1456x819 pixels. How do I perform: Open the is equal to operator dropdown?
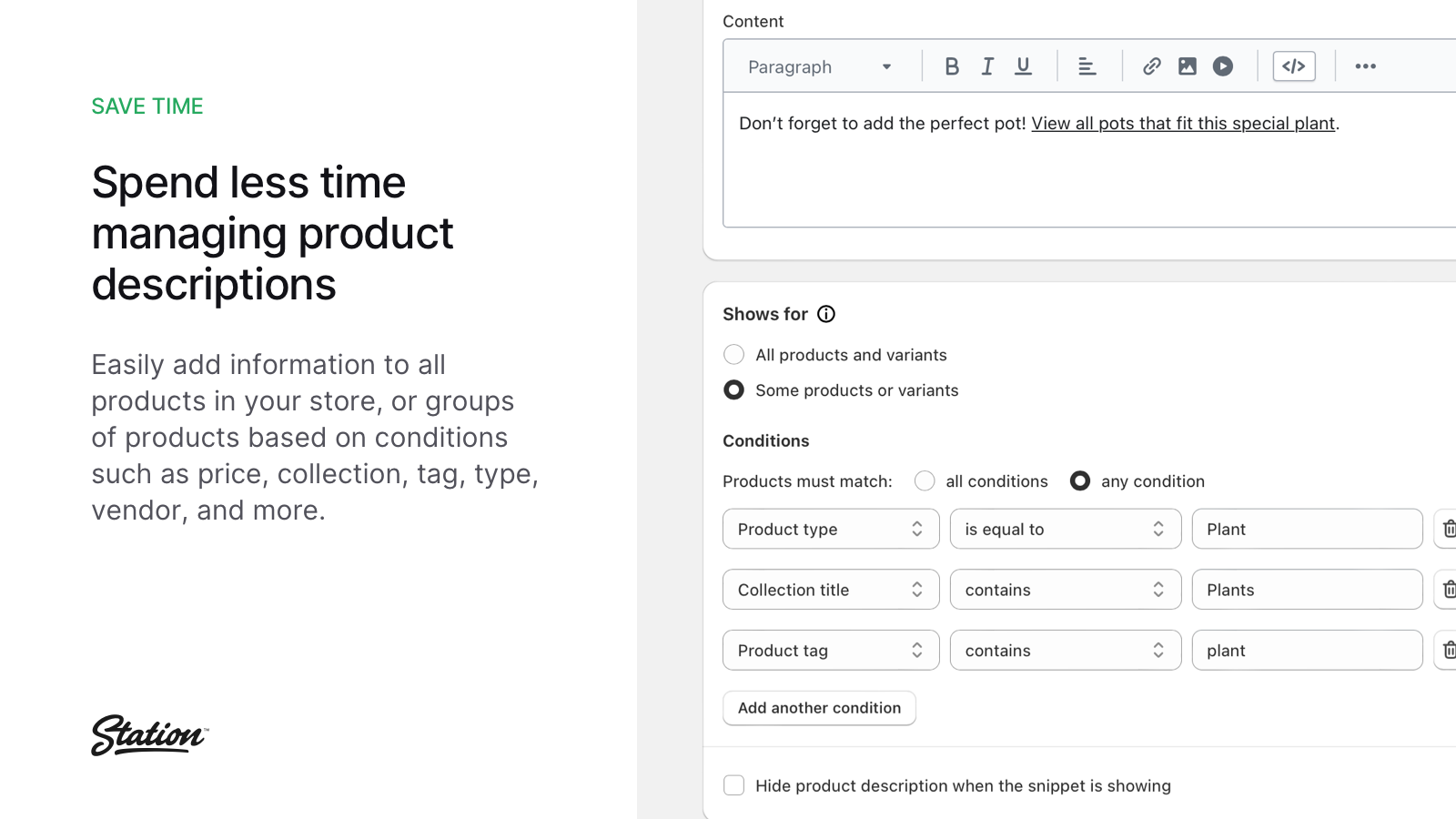(1065, 529)
